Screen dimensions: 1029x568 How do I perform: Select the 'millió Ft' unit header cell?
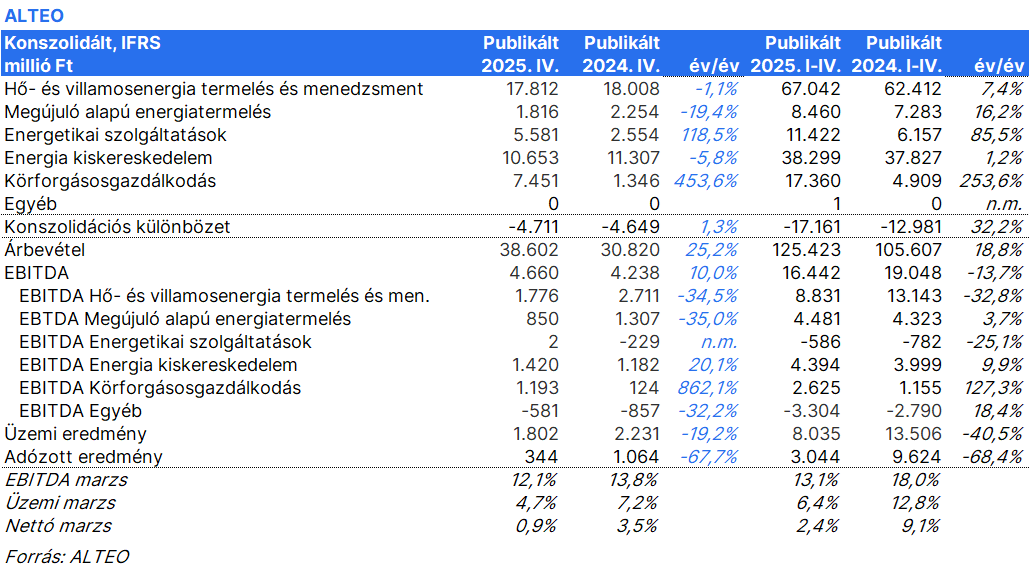tap(40, 65)
